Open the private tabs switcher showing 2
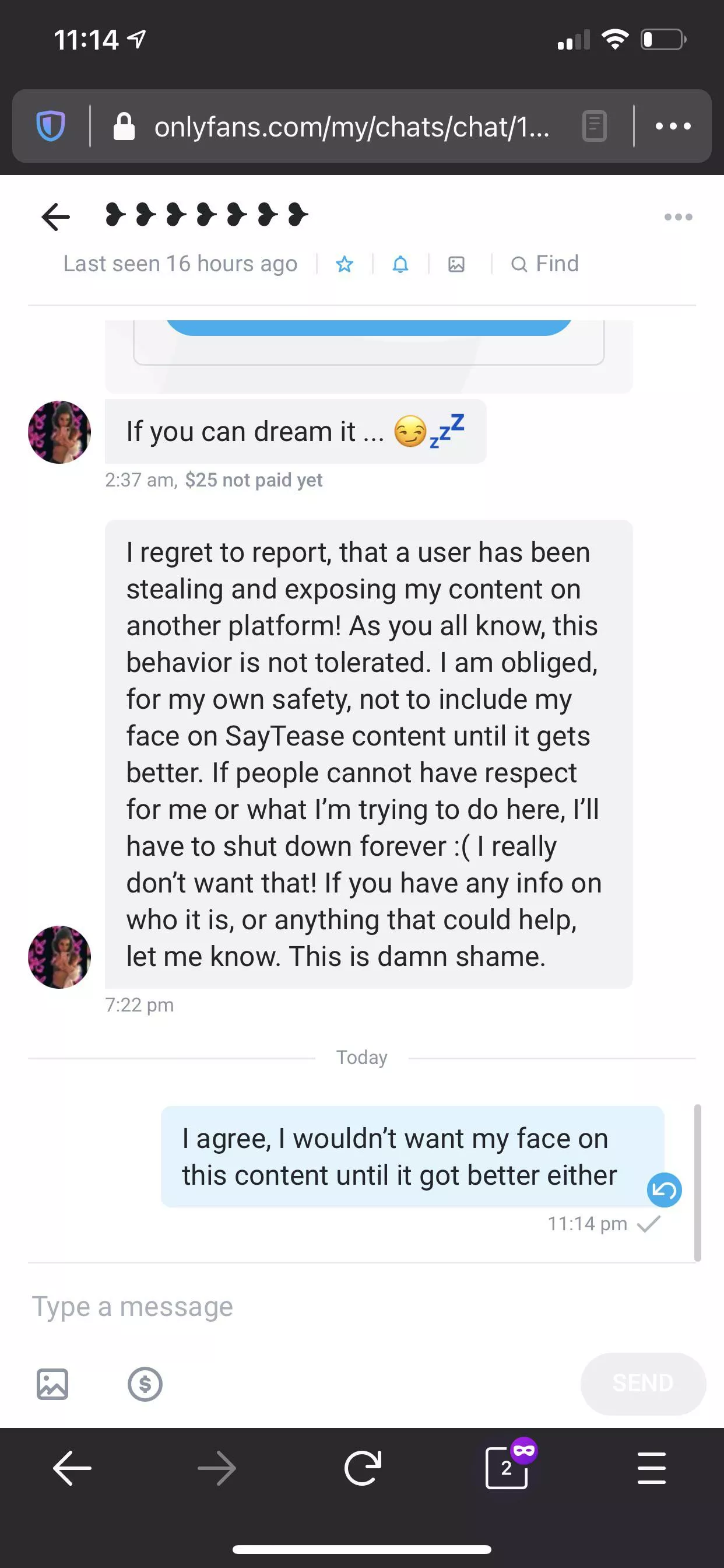 coord(507,1468)
